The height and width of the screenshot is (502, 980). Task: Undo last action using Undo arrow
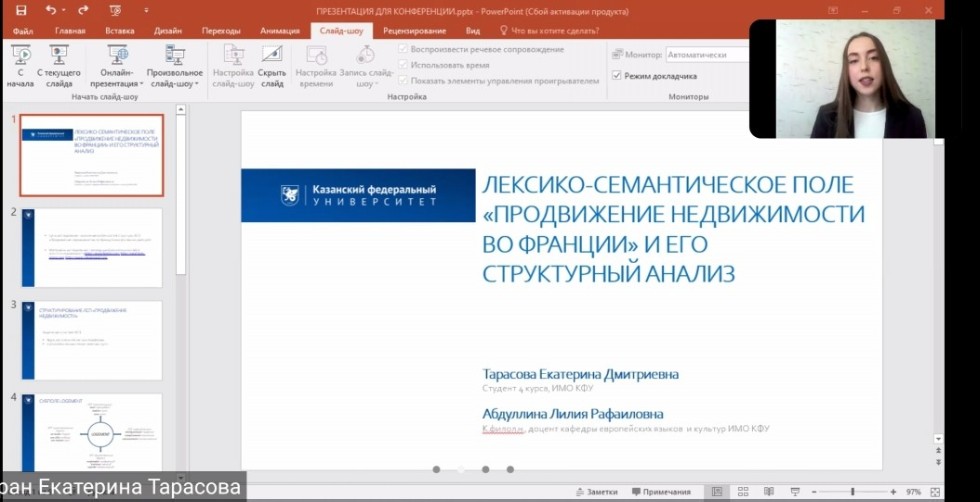coord(51,10)
